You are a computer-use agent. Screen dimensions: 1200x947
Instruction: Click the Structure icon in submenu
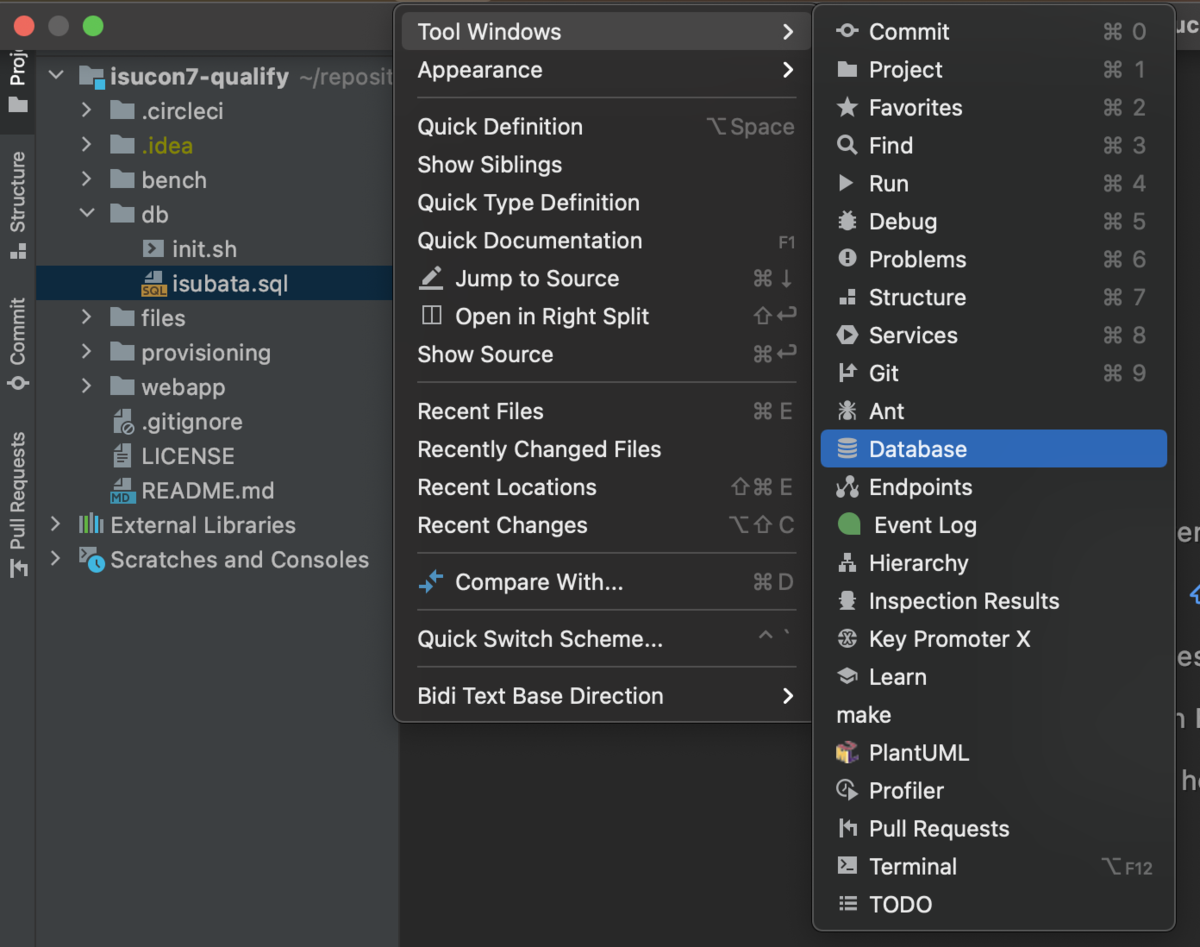pos(847,297)
